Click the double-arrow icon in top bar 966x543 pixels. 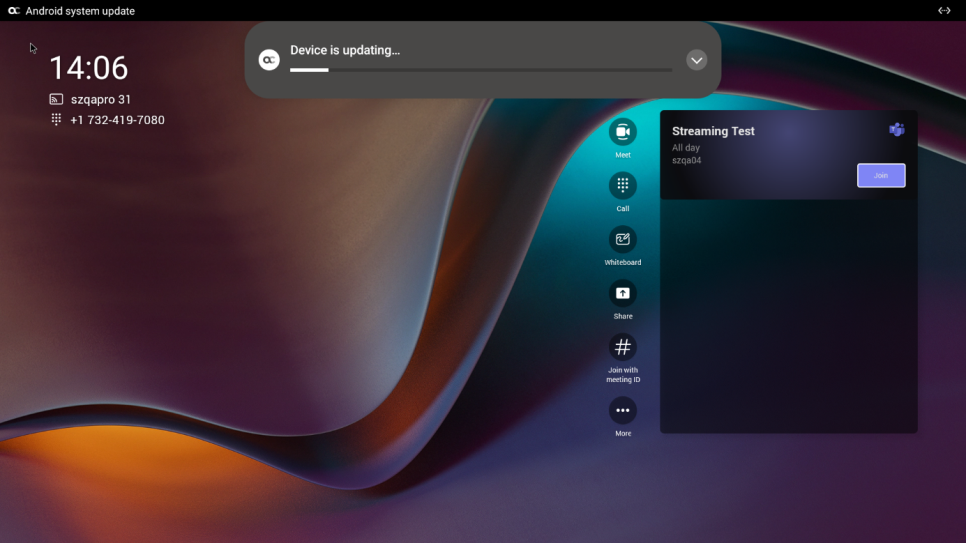click(x=943, y=11)
